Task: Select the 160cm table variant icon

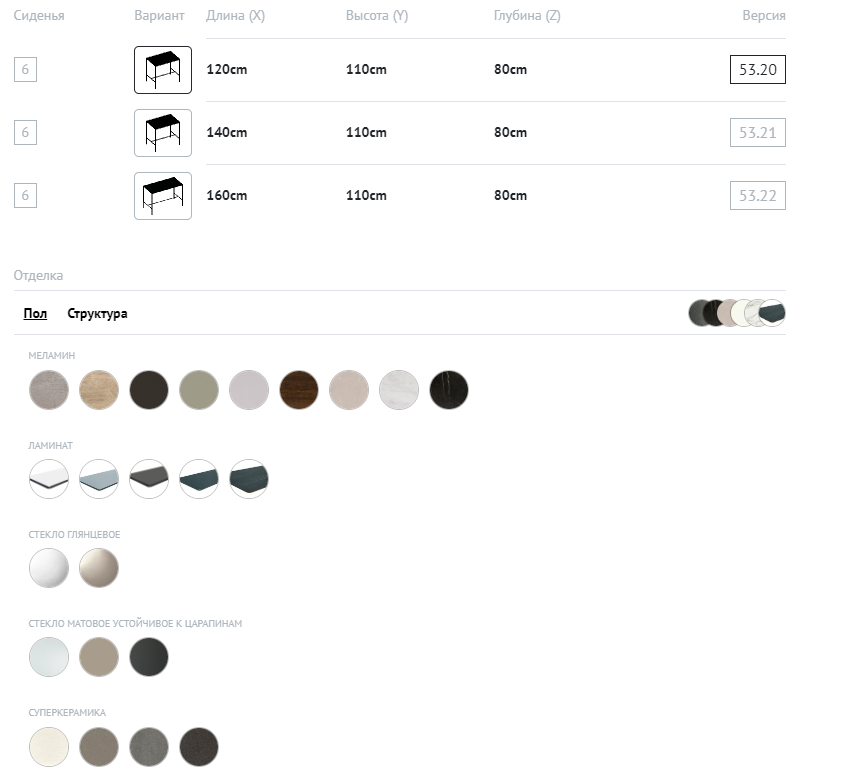Action: pos(162,196)
